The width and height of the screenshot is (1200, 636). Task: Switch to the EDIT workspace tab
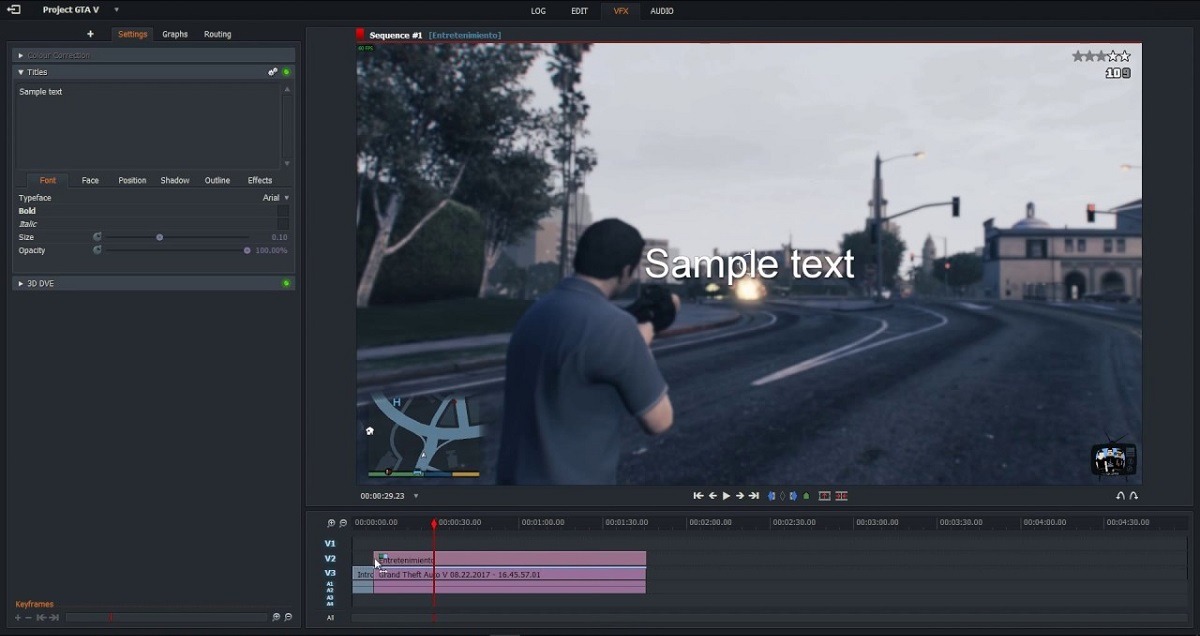pos(579,11)
